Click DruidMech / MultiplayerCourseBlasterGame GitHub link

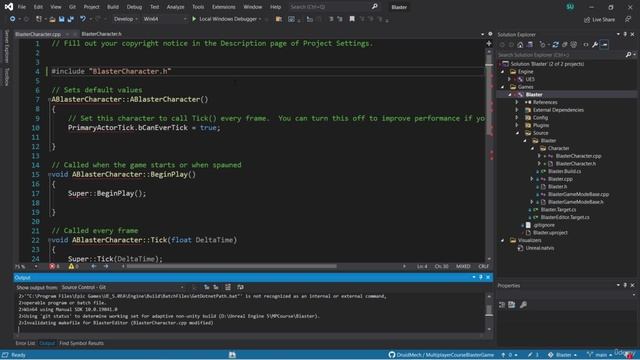[x=441, y=355]
